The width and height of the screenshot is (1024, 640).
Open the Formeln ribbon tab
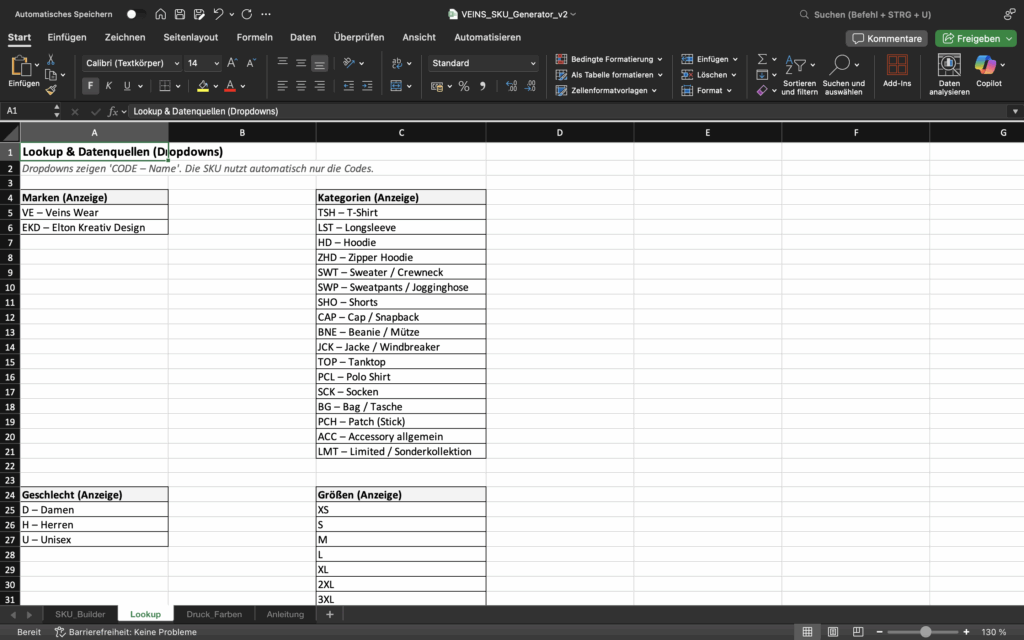coord(254,37)
